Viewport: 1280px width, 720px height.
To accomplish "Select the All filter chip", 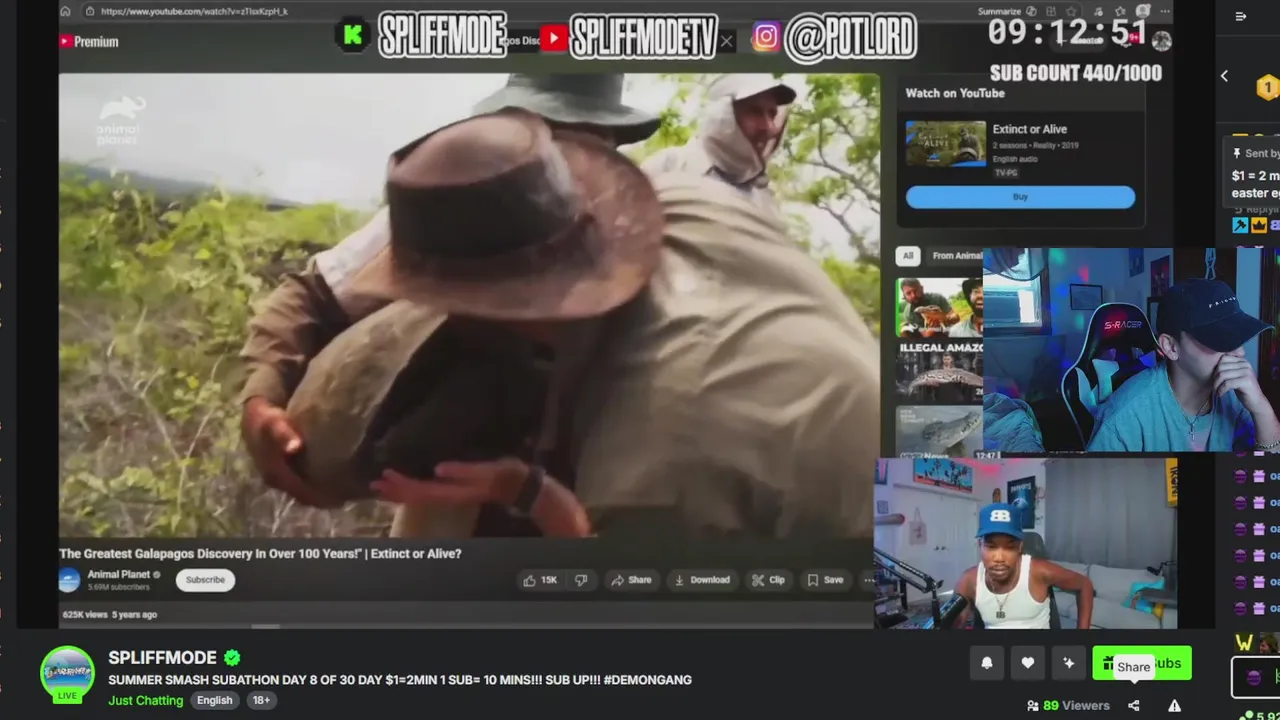I will click(x=908, y=256).
